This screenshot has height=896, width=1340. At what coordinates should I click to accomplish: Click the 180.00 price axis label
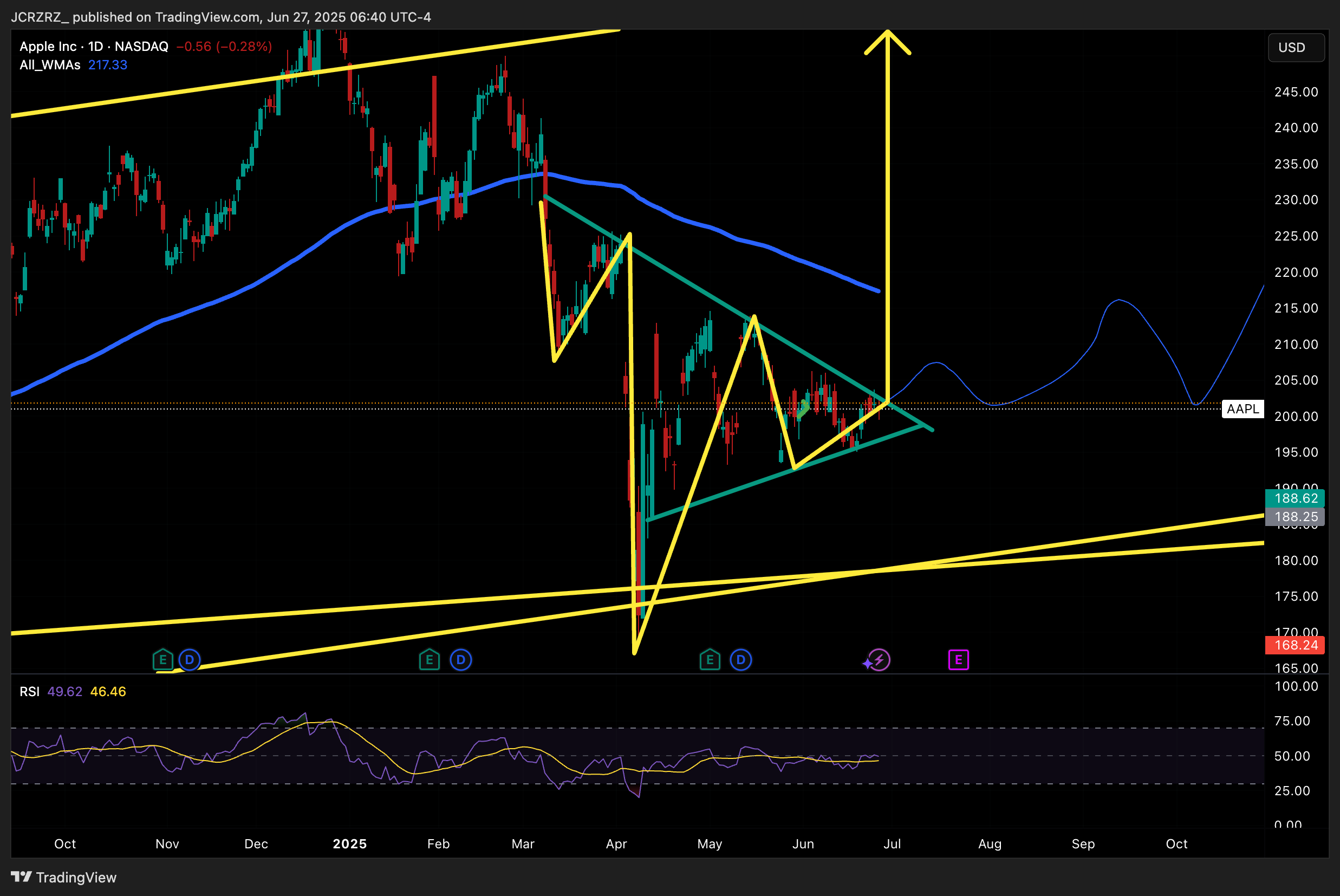[1296, 560]
